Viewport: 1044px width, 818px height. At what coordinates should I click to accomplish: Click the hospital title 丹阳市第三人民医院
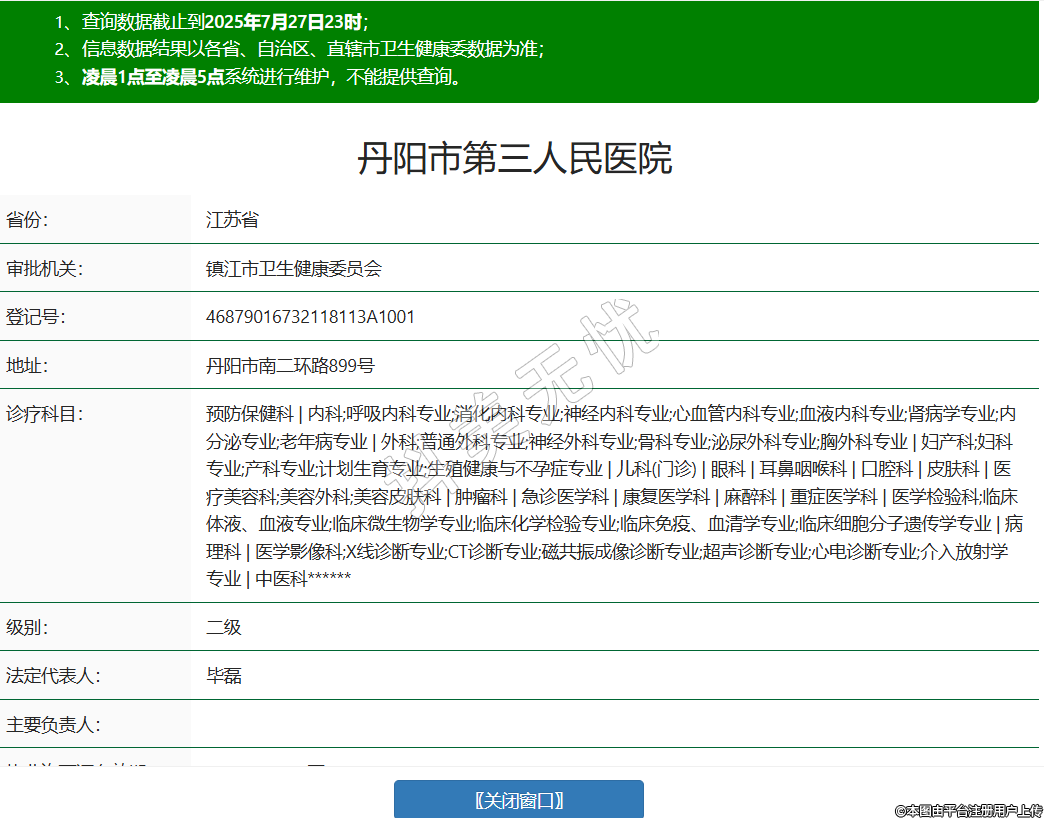[515, 159]
